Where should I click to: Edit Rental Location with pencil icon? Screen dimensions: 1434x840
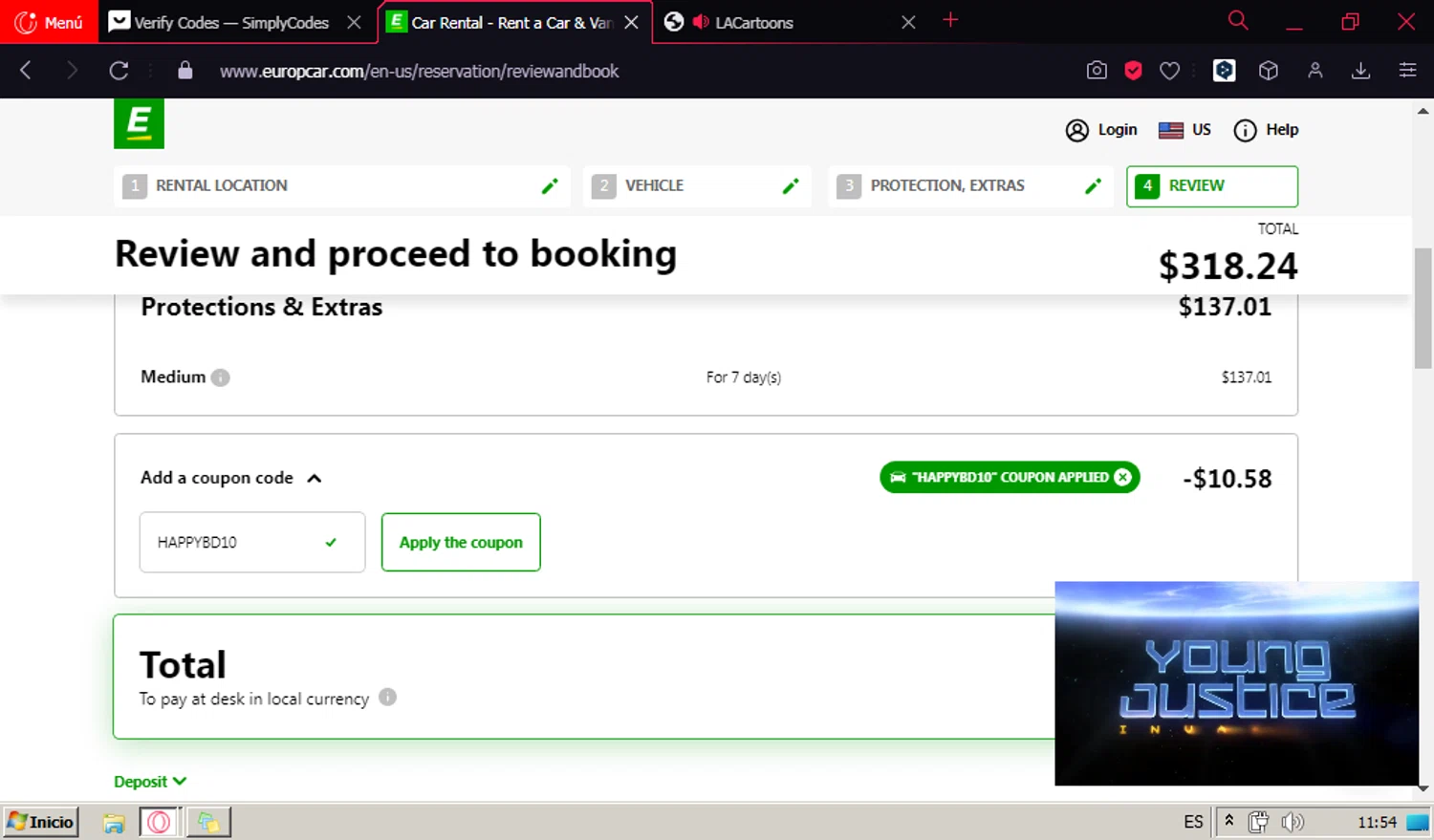tap(550, 186)
